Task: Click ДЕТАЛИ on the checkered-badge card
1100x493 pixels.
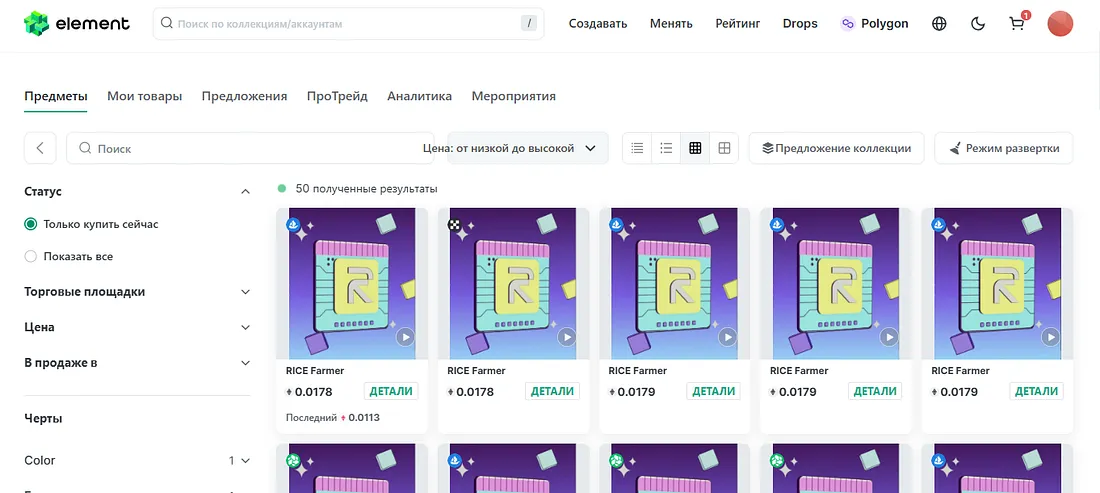Action: point(552,391)
